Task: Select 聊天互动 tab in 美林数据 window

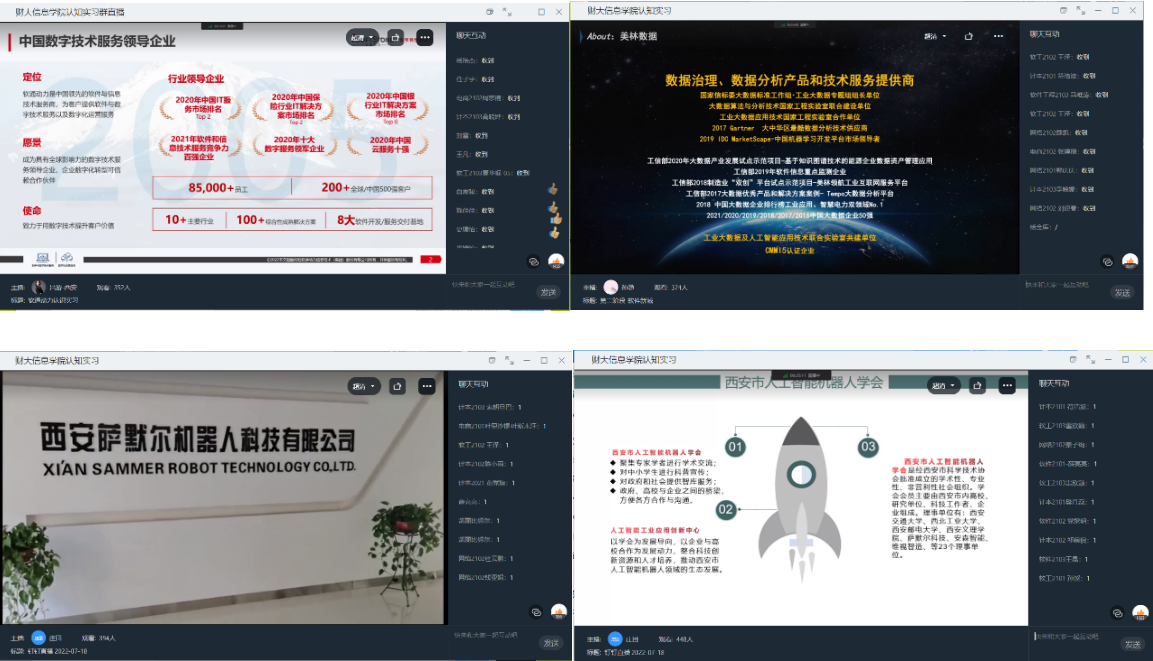Action: coord(1044,34)
